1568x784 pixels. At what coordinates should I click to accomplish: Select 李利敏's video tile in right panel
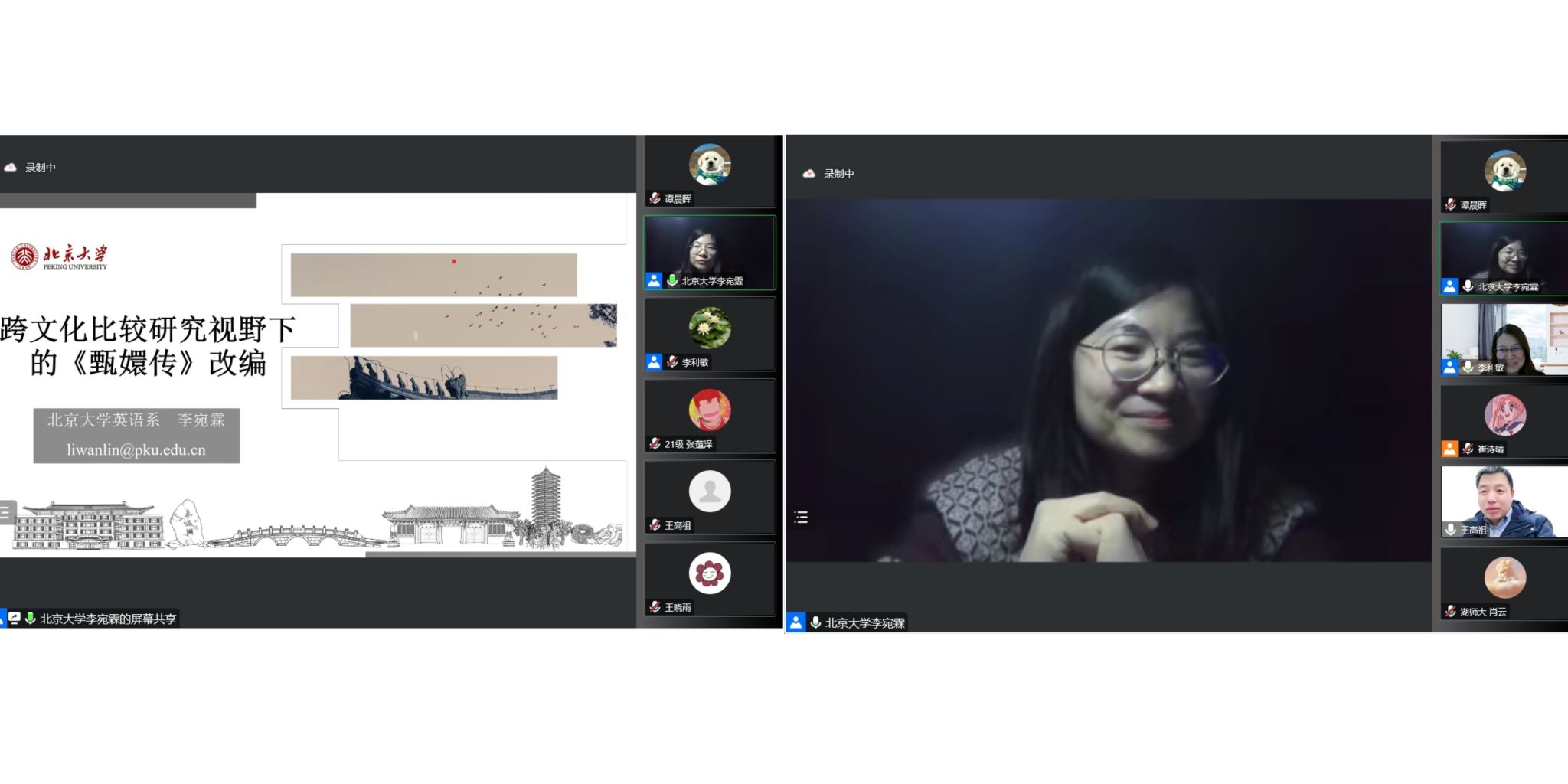point(1504,339)
